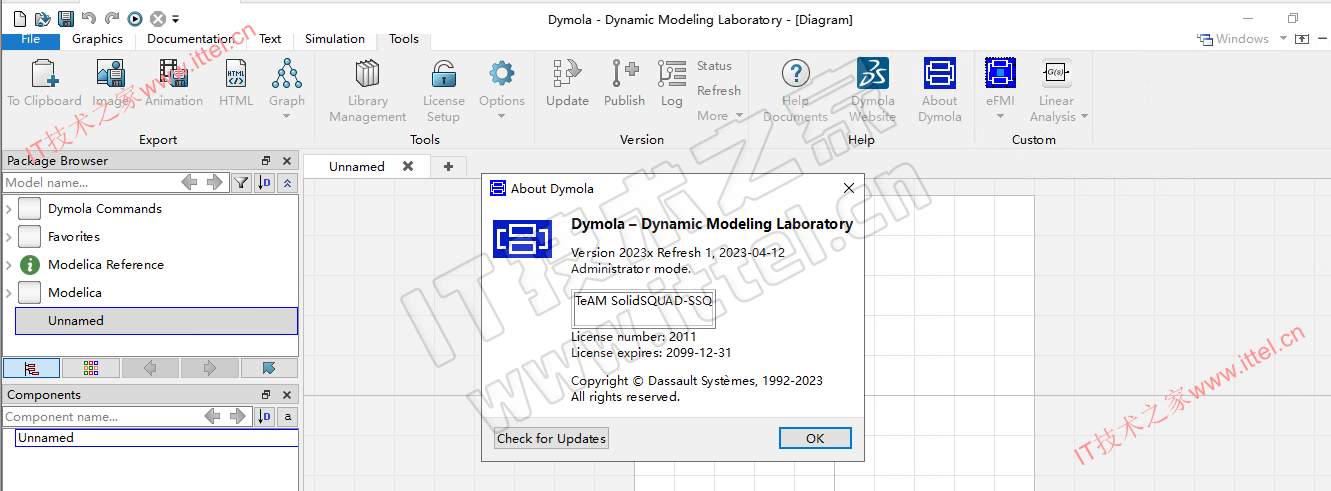Click blue arrow button below Package Browser
The image size is (1331, 491).
coord(269,368)
